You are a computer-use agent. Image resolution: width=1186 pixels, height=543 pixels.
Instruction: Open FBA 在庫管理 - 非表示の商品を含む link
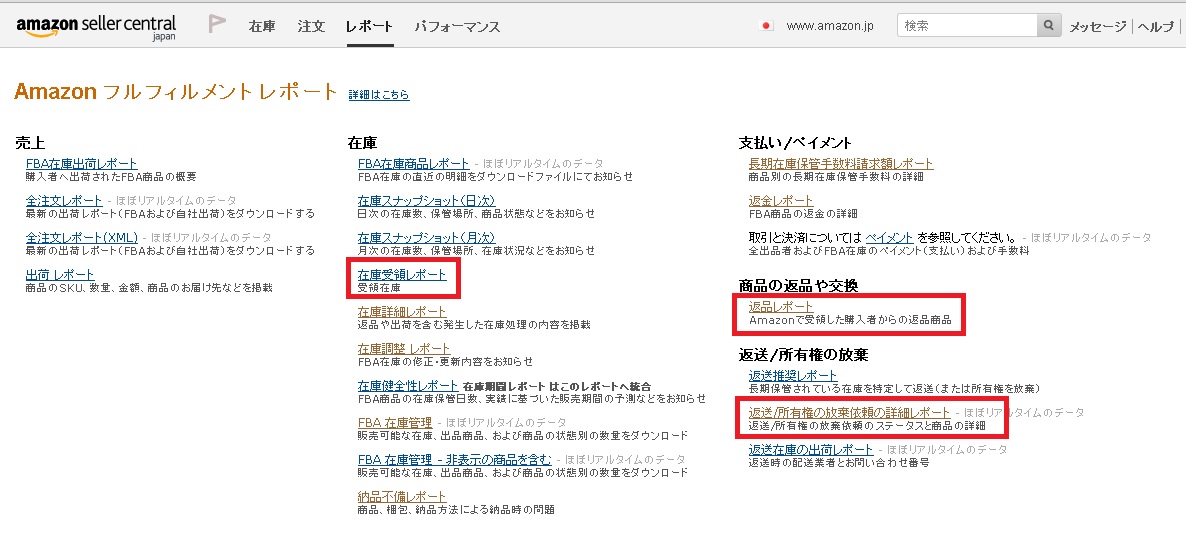(x=455, y=459)
